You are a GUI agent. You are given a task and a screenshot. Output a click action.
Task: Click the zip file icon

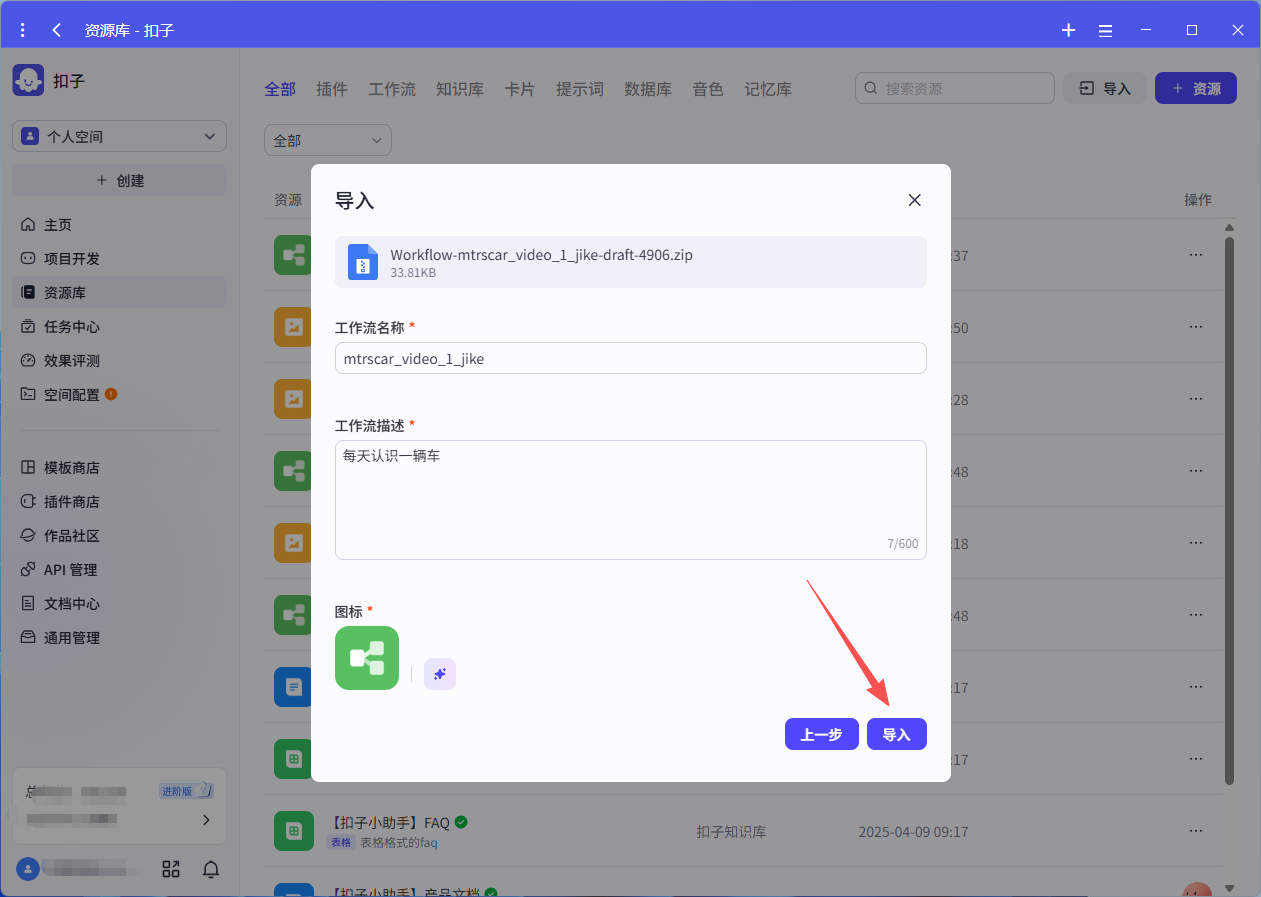362,262
